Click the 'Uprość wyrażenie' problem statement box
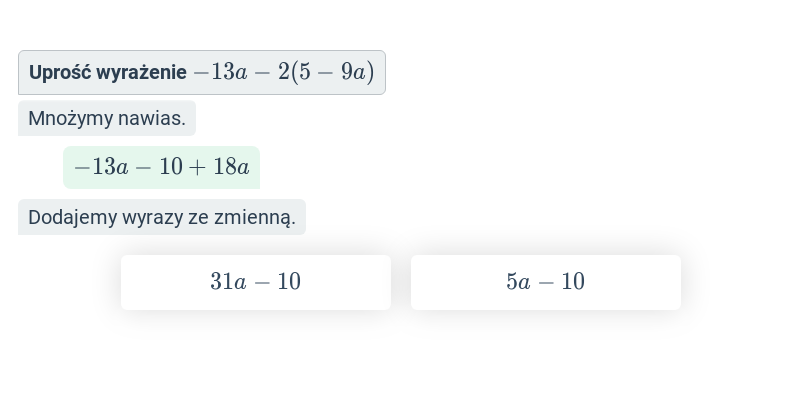The width and height of the screenshot is (800, 400). click(202, 72)
